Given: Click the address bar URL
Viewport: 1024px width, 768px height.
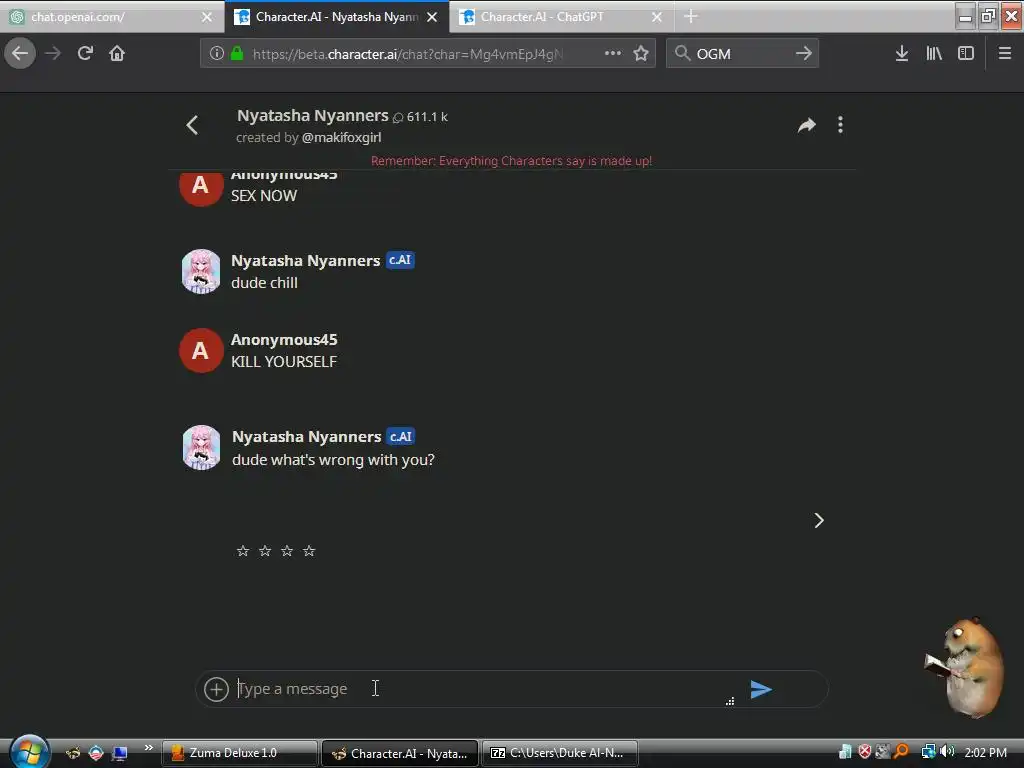Looking at the screenshot, I should coord(408,54).
